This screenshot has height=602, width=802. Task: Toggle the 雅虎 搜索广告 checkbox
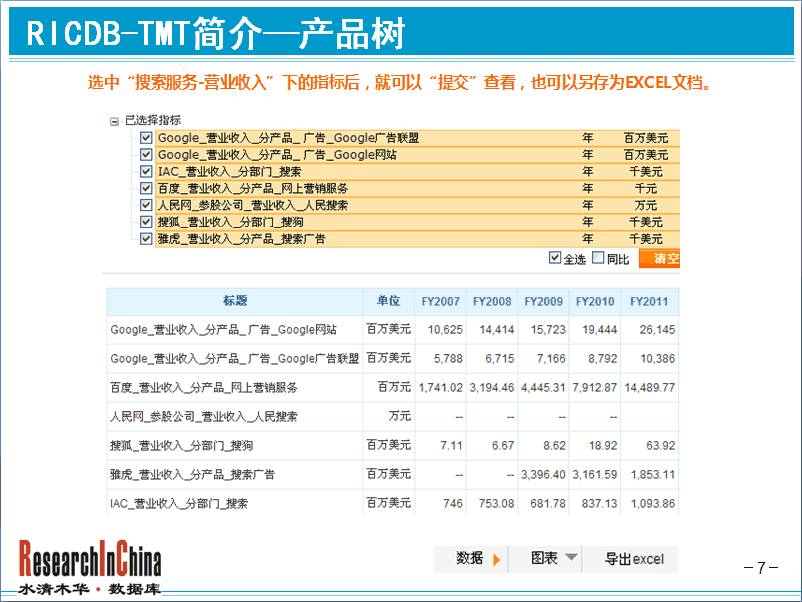click(x=147, y=239)
